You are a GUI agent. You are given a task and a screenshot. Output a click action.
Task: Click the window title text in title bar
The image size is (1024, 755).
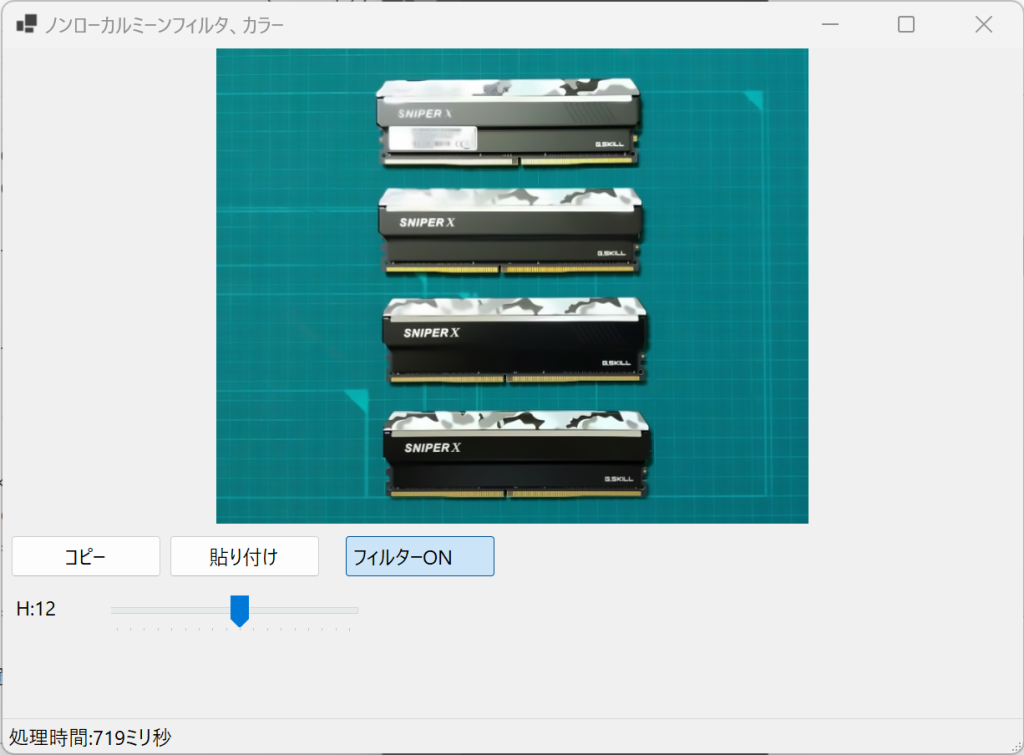click(x=164, y=25)
